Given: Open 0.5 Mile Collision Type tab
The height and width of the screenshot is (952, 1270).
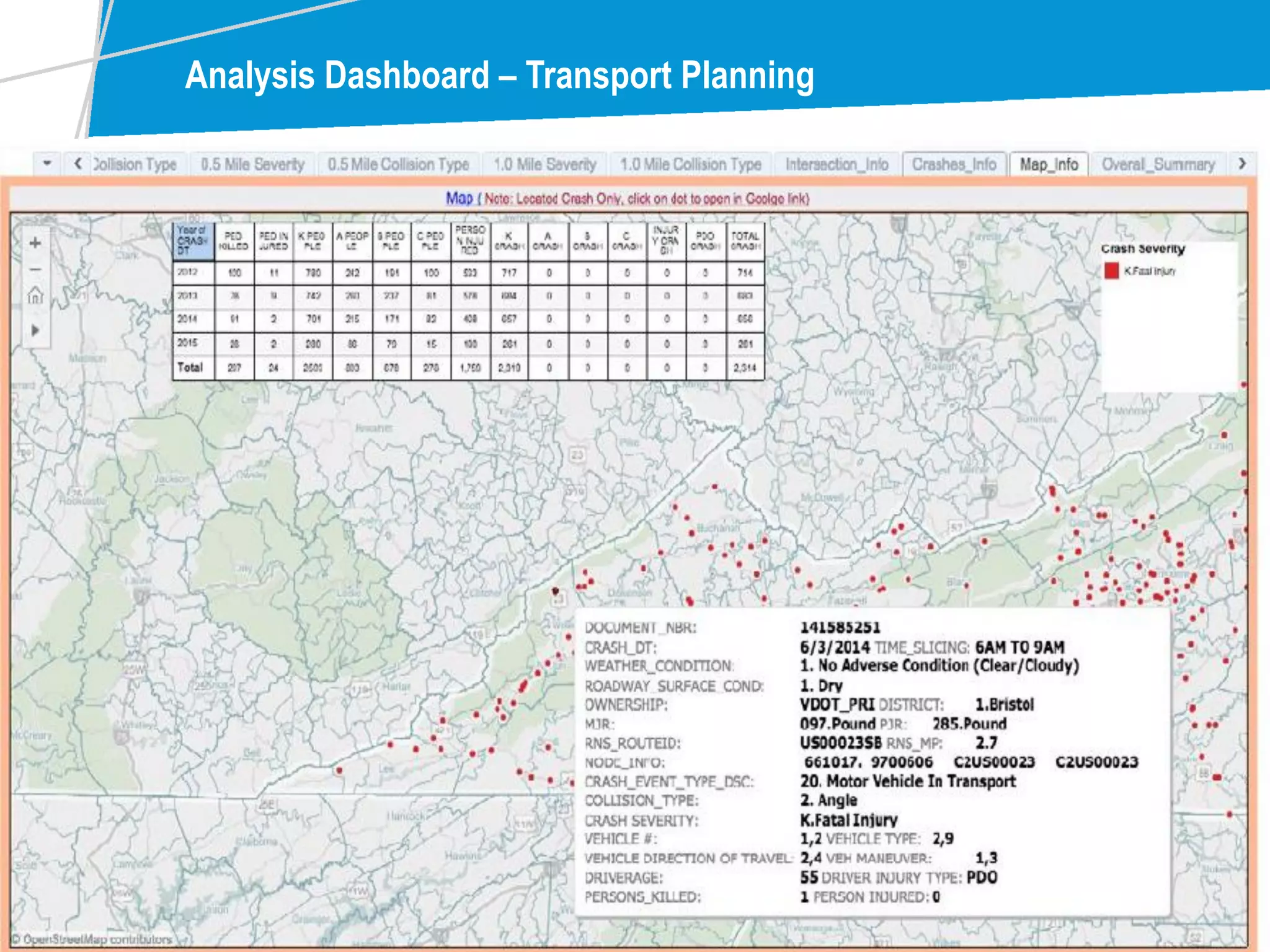Looking at the screenshot, I should click(x=398, y=164).
